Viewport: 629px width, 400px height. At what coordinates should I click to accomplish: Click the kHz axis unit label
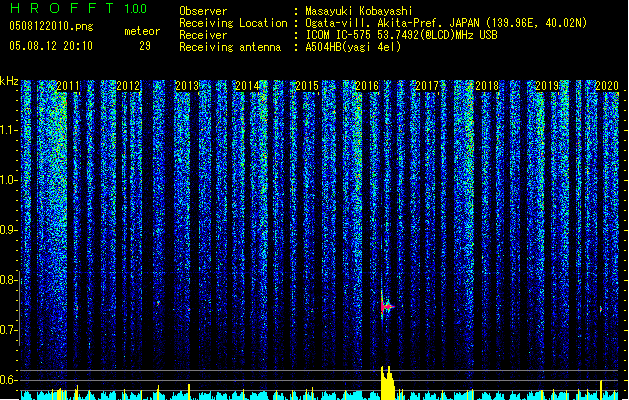coord(9,81)
